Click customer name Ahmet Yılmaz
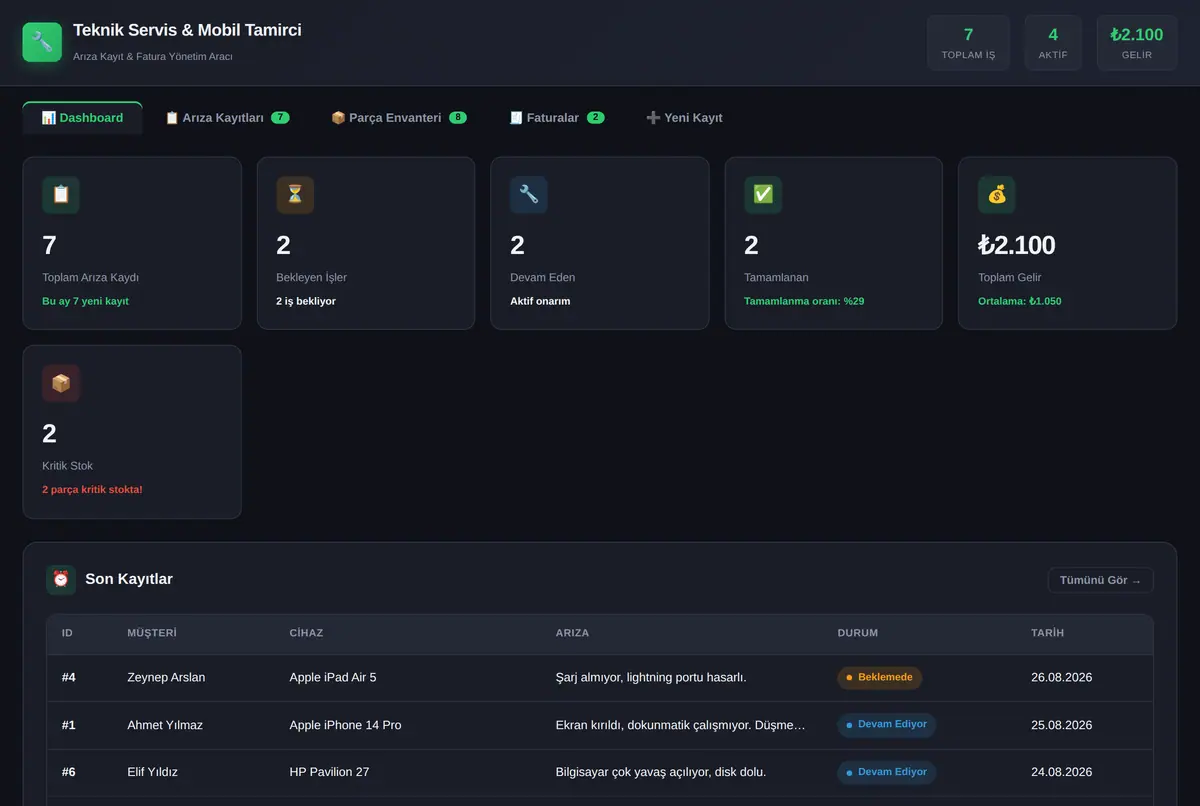The image size is (1200, 806). 165,725
